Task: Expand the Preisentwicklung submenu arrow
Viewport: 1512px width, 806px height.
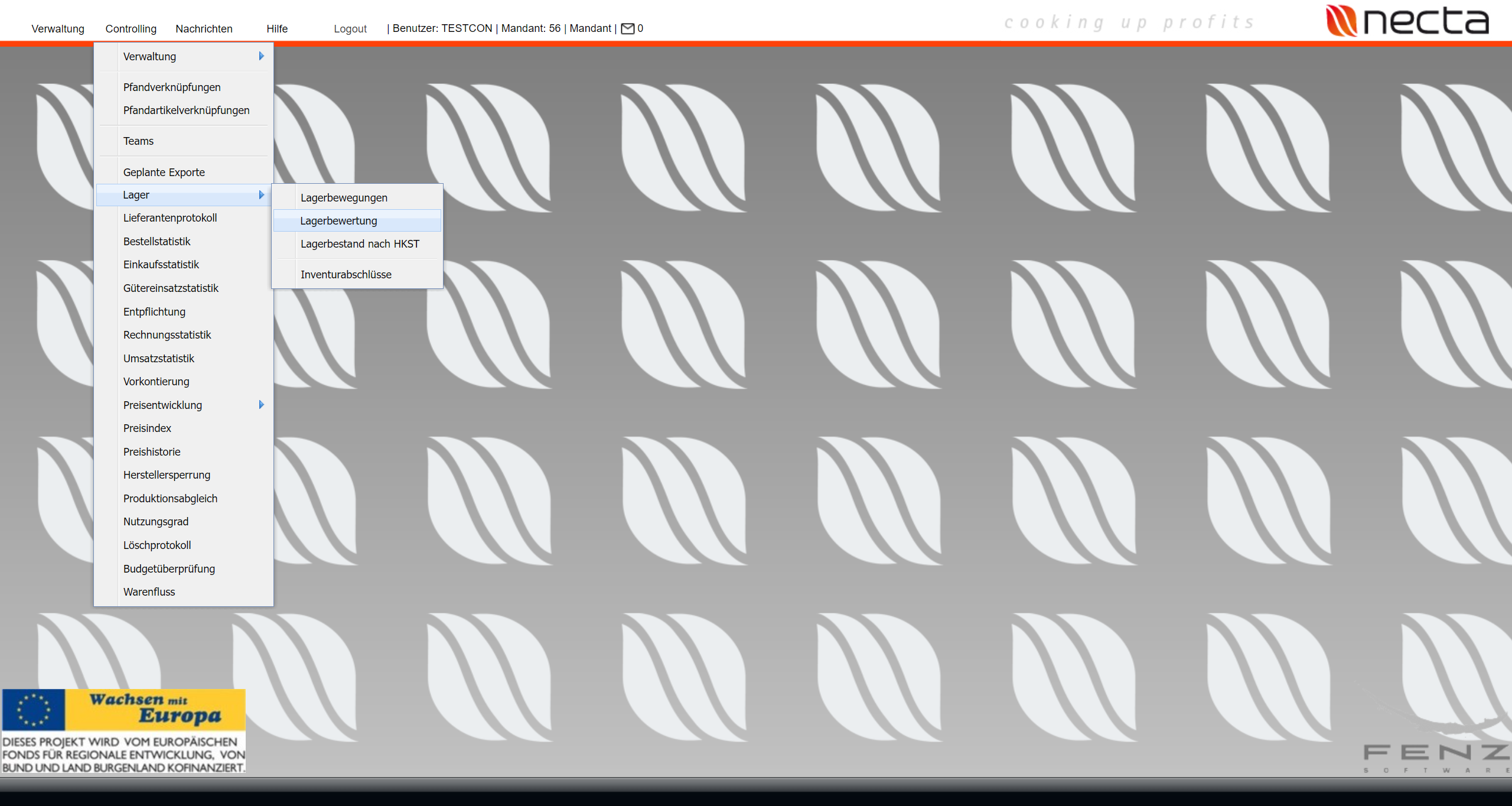Action: (261, 405)
